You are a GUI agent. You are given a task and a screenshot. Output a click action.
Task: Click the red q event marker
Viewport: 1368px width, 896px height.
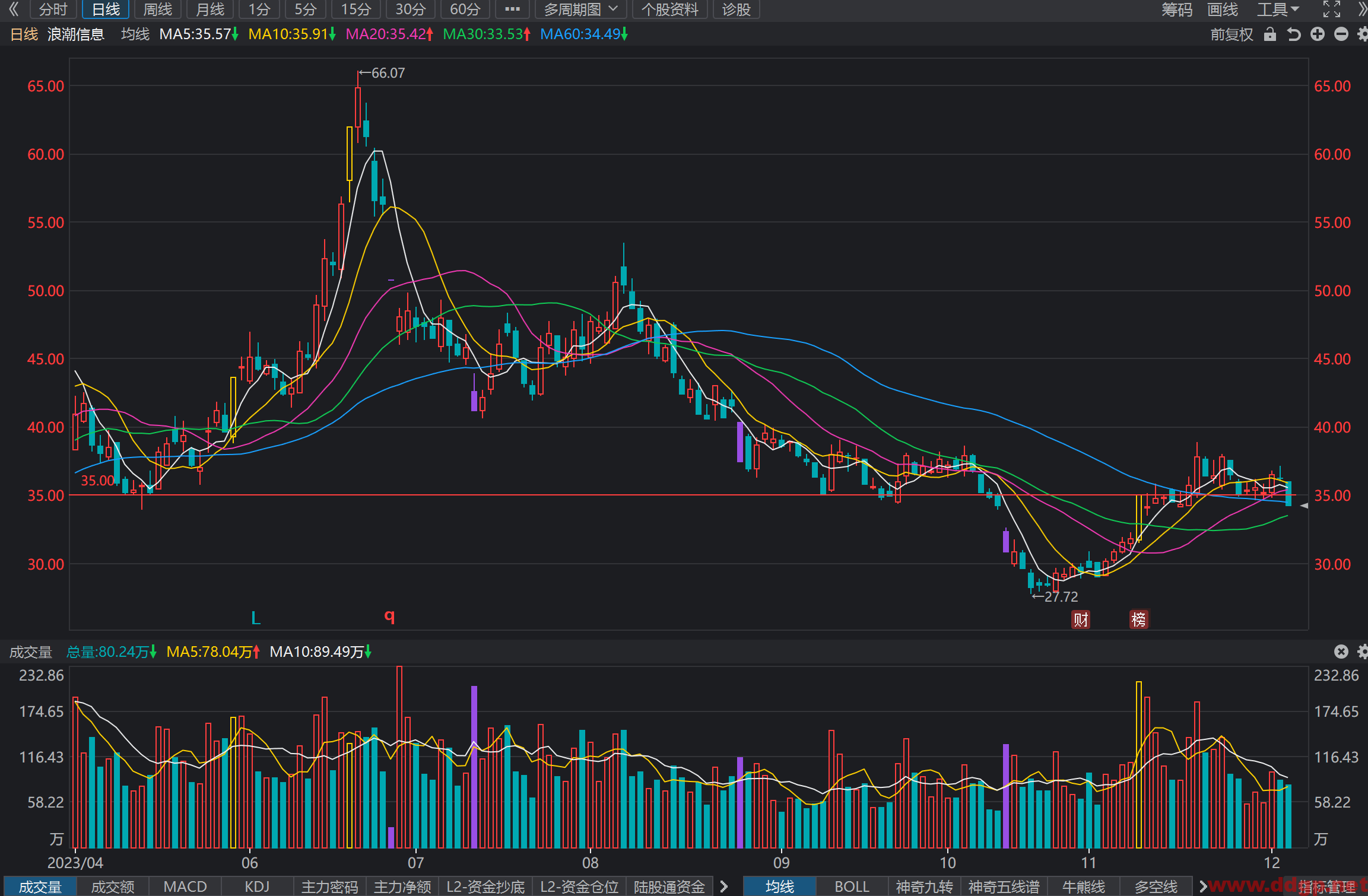389,616
